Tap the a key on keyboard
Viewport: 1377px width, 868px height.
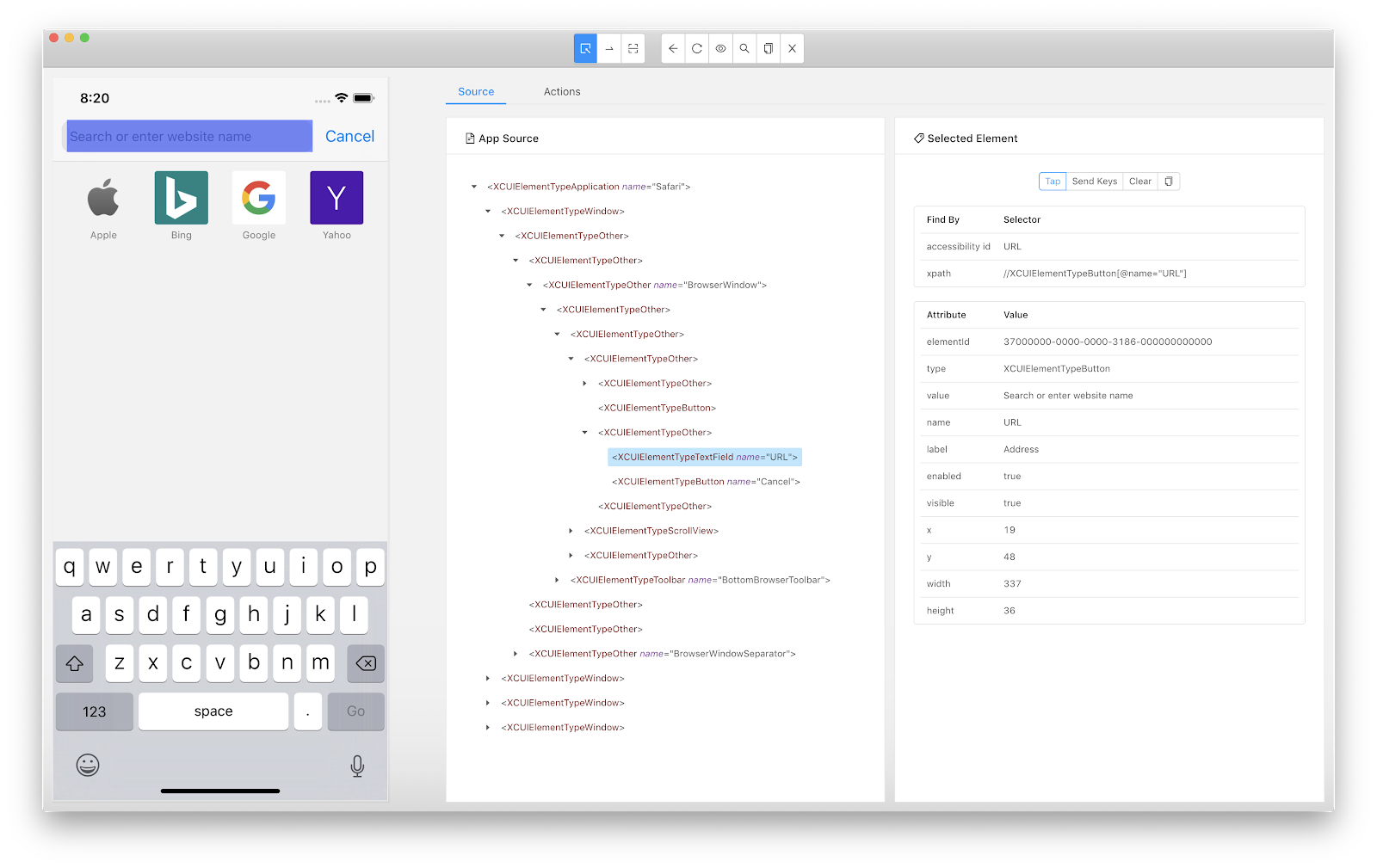point(86,615)
